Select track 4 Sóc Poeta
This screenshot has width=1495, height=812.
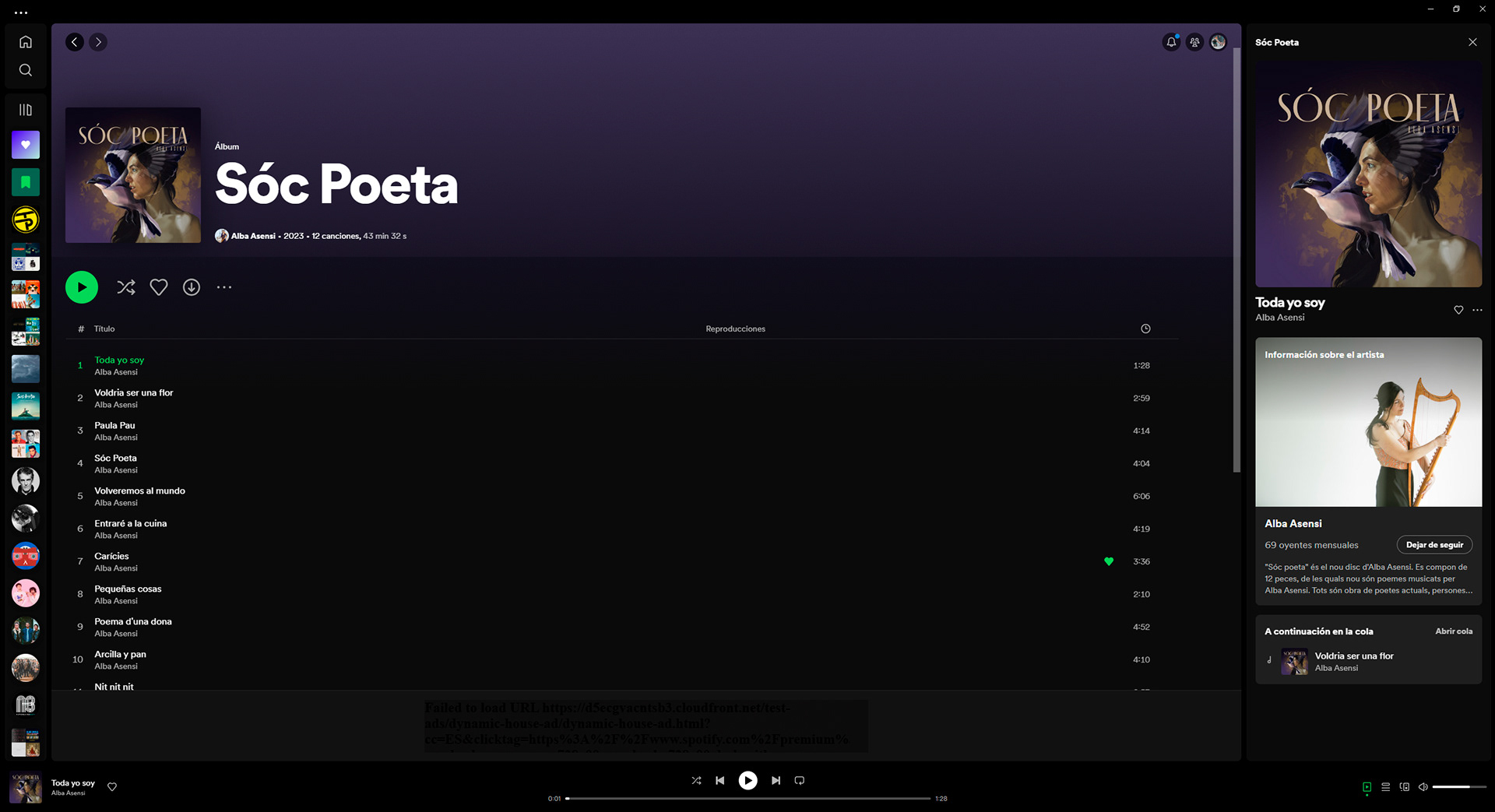[621, 463]
